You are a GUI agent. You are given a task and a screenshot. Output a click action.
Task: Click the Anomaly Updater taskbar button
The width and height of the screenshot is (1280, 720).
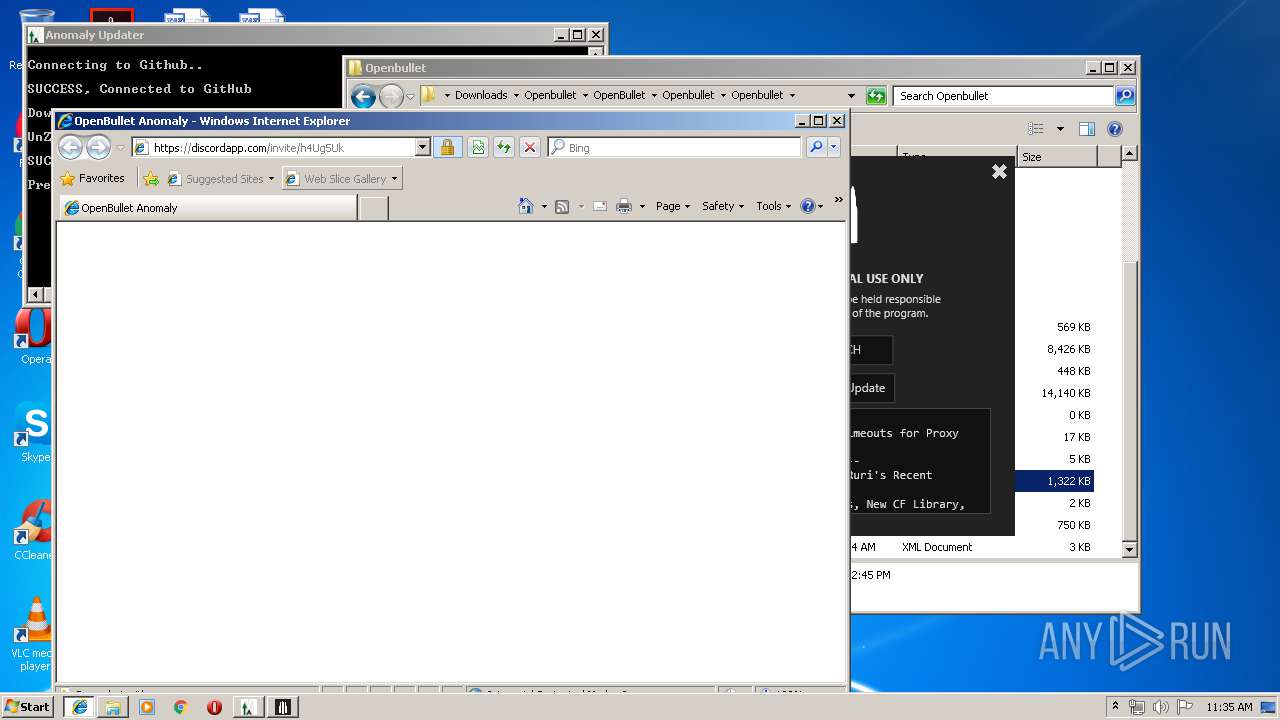[x=248, y=707]
